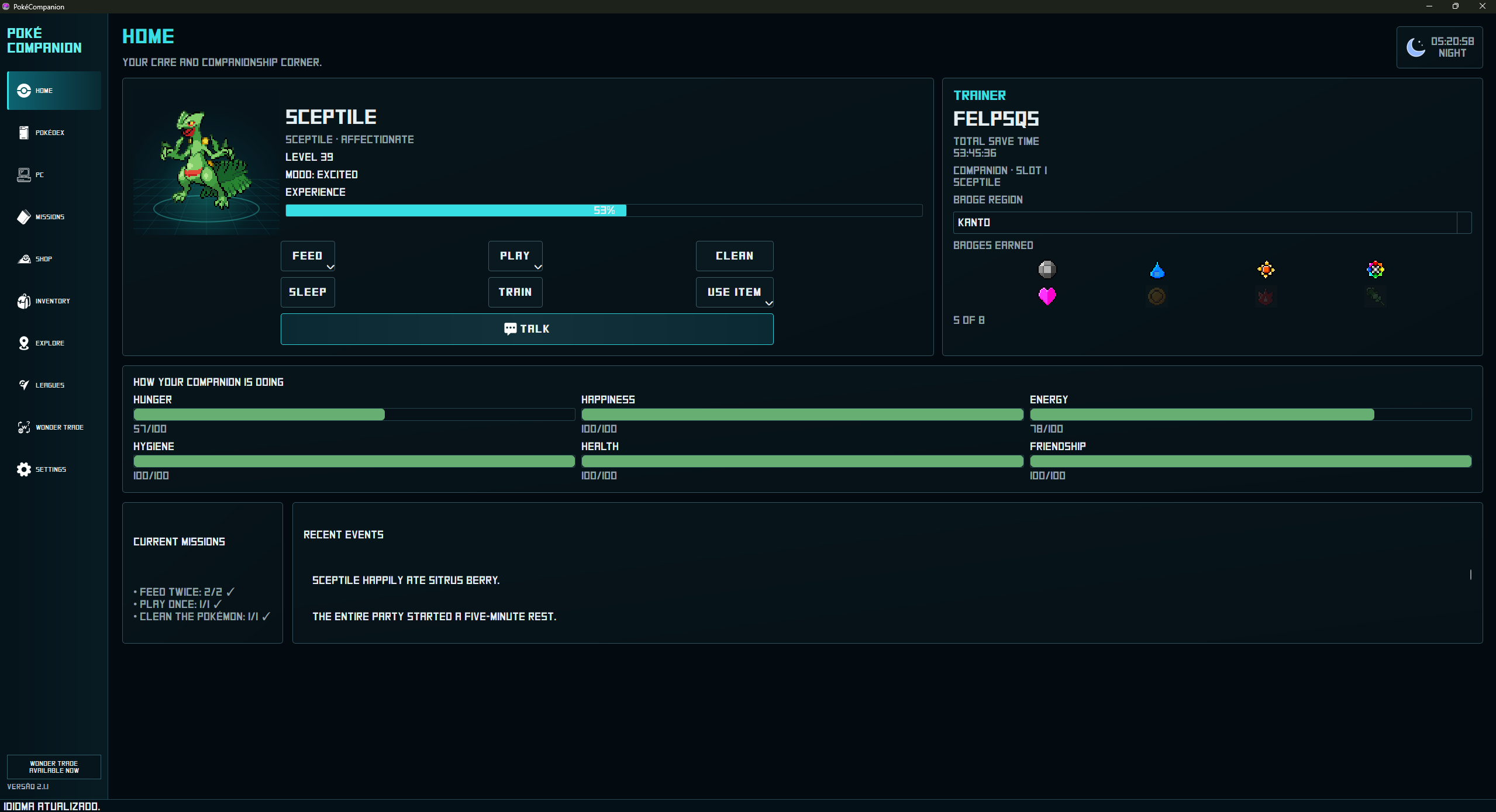
Task: Click the PokéCompanion title bar app icon
Action: click(6, 6)
